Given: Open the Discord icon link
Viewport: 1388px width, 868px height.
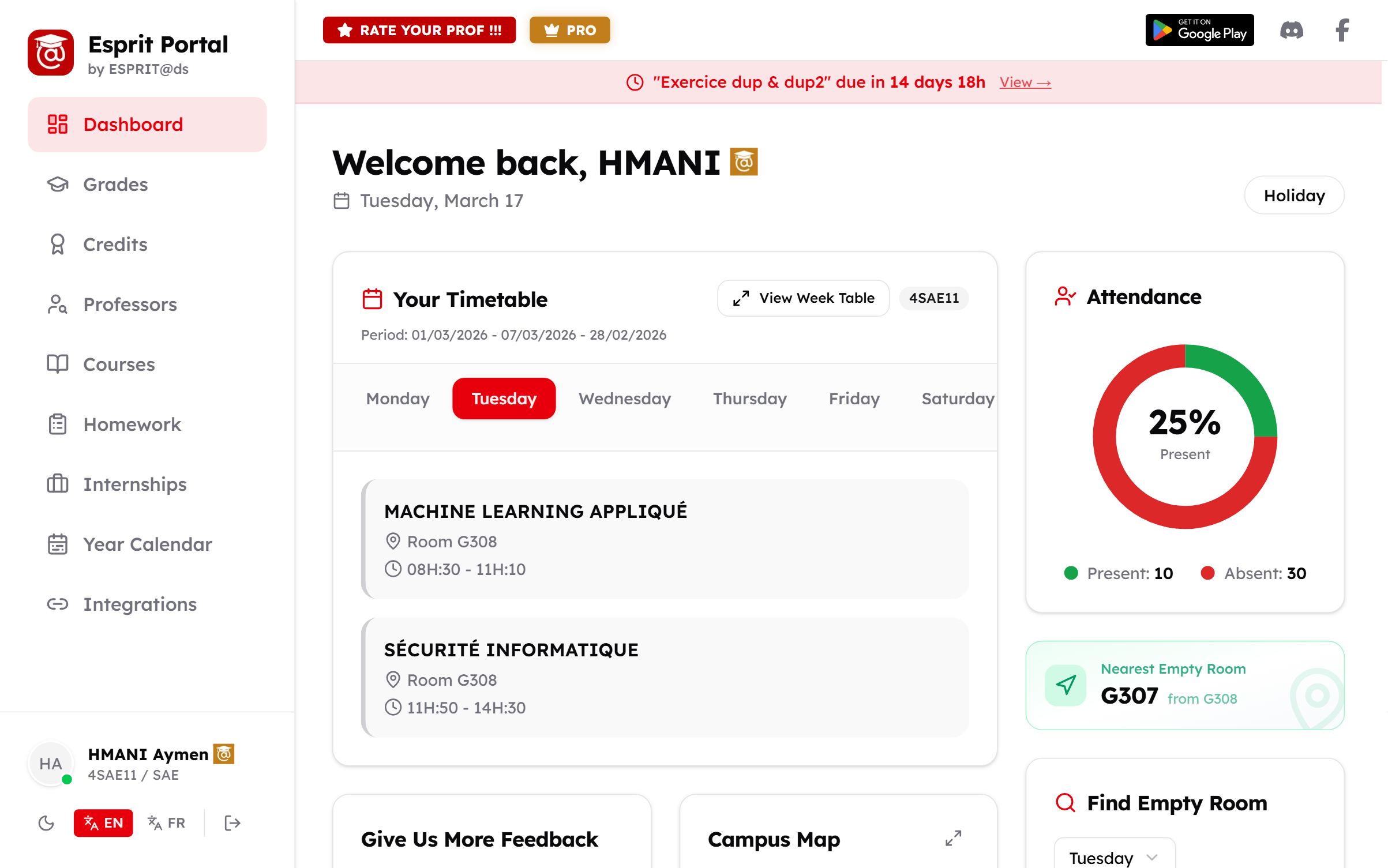Looking at the screenshot, I should pyautogui.click(x=1291, y=30).
